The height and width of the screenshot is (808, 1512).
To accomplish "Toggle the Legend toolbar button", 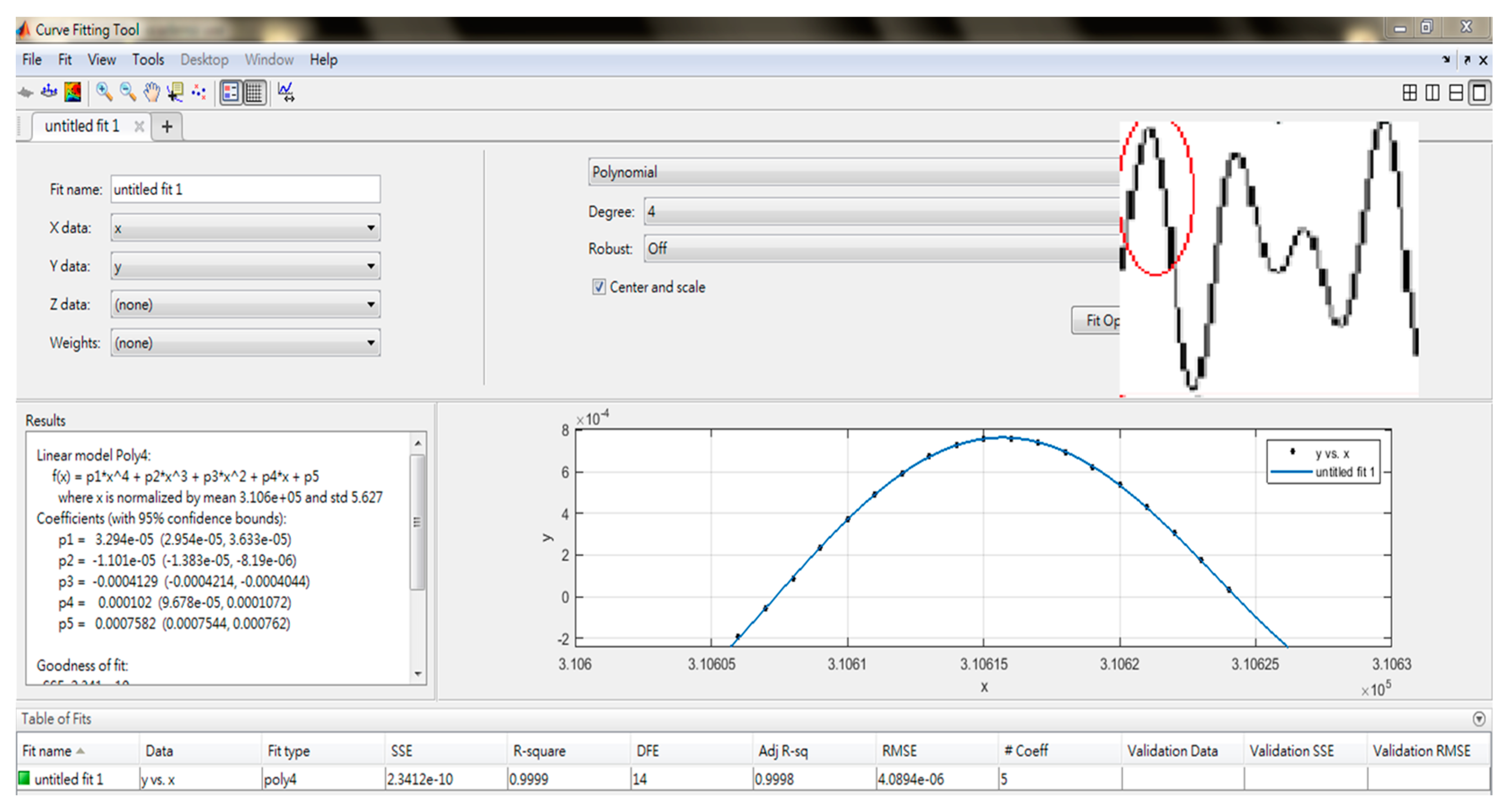I will (x=231, y=92).
